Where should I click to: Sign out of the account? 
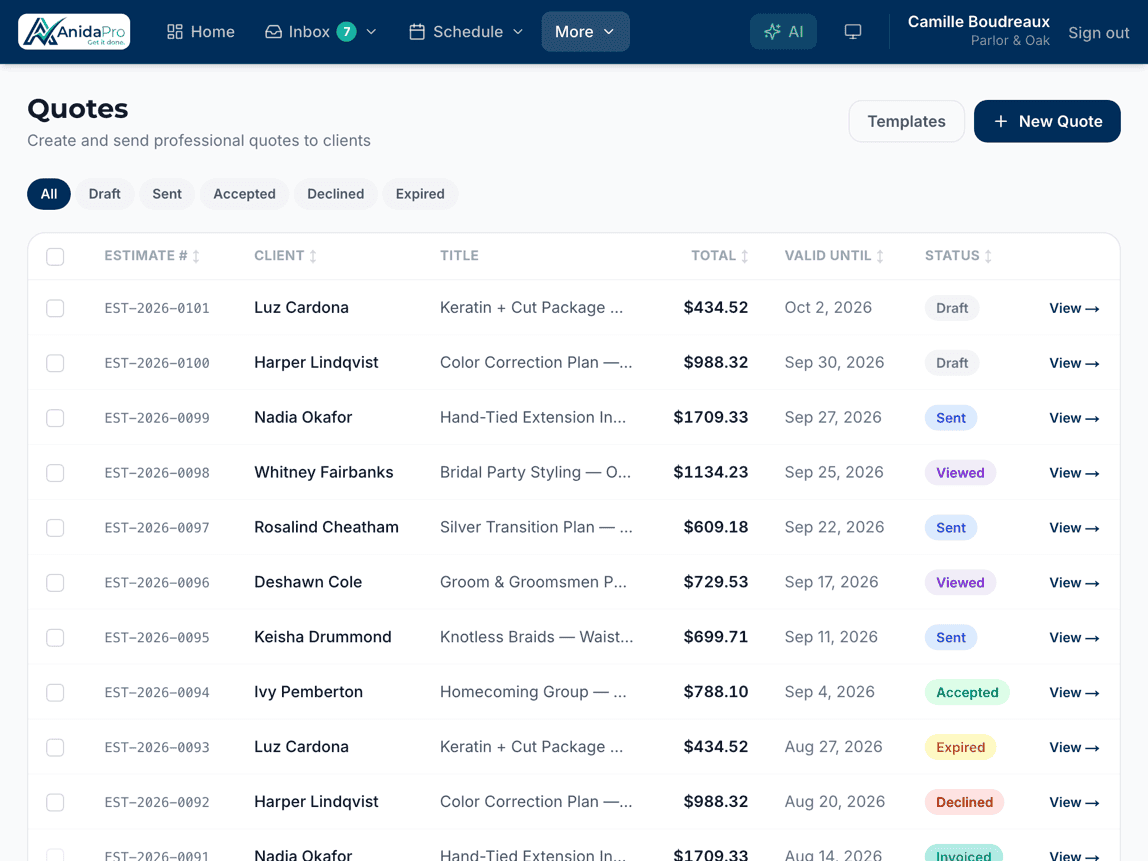[1098, 33]
